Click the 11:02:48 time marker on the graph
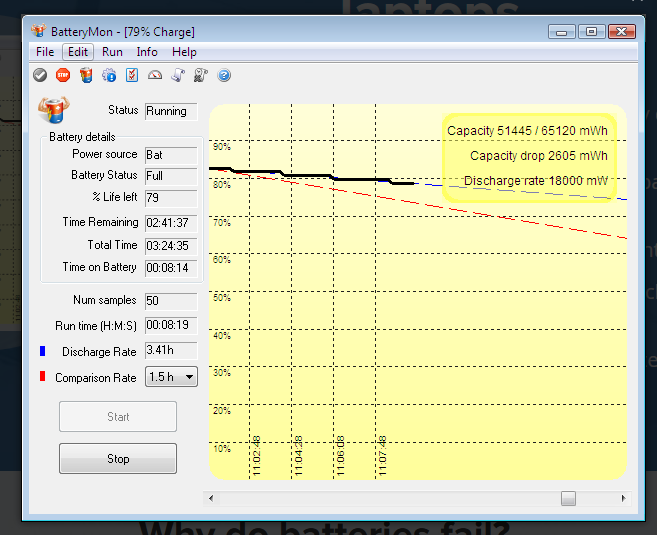This screenshot has width=657, height=535. (257, 455)
